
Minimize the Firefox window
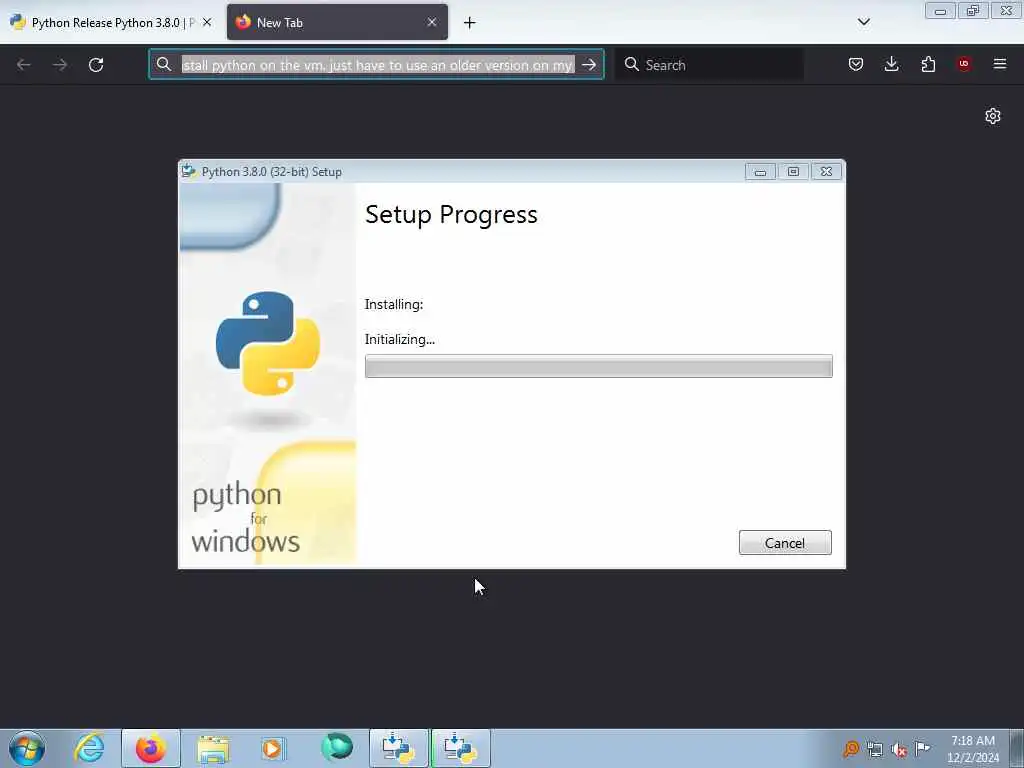(940, 10)
